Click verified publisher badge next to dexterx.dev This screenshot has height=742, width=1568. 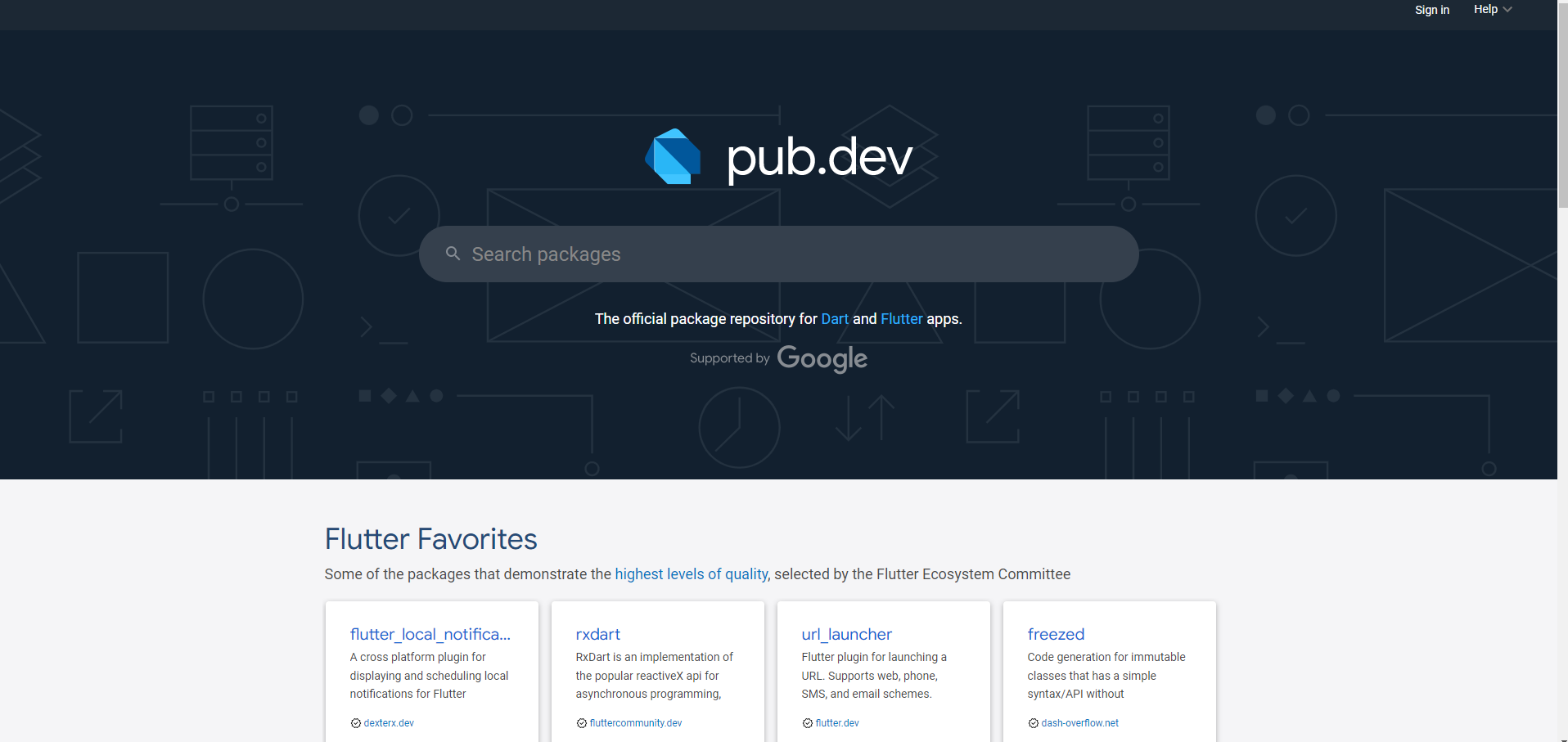tap(355, 723)
